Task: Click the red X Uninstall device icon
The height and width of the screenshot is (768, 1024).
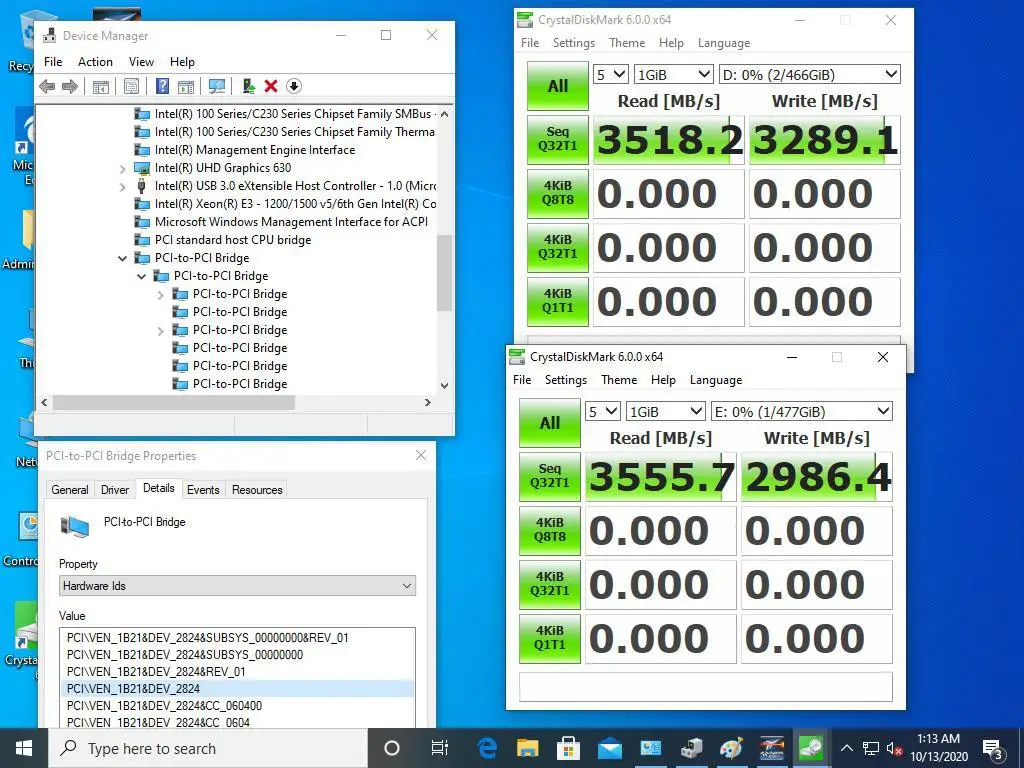Action: click(x=271, y=87)
